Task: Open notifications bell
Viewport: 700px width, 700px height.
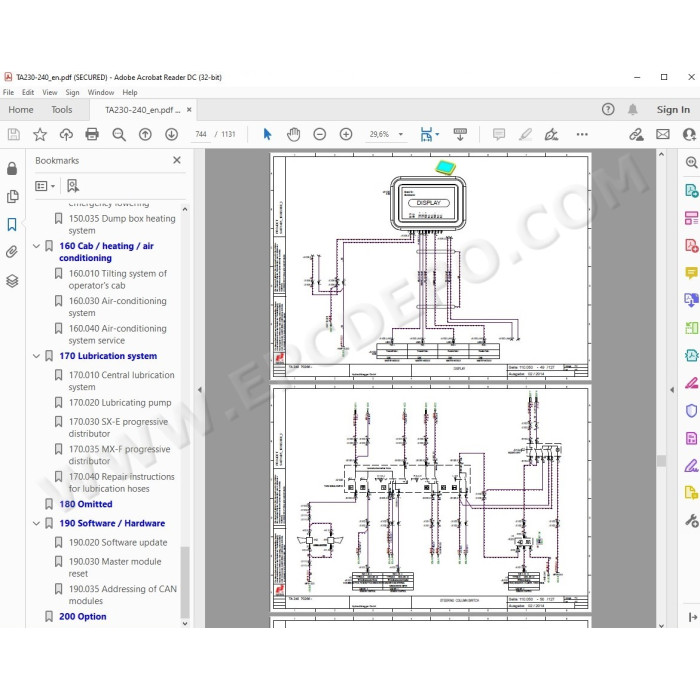Action: tap(633, 109)
